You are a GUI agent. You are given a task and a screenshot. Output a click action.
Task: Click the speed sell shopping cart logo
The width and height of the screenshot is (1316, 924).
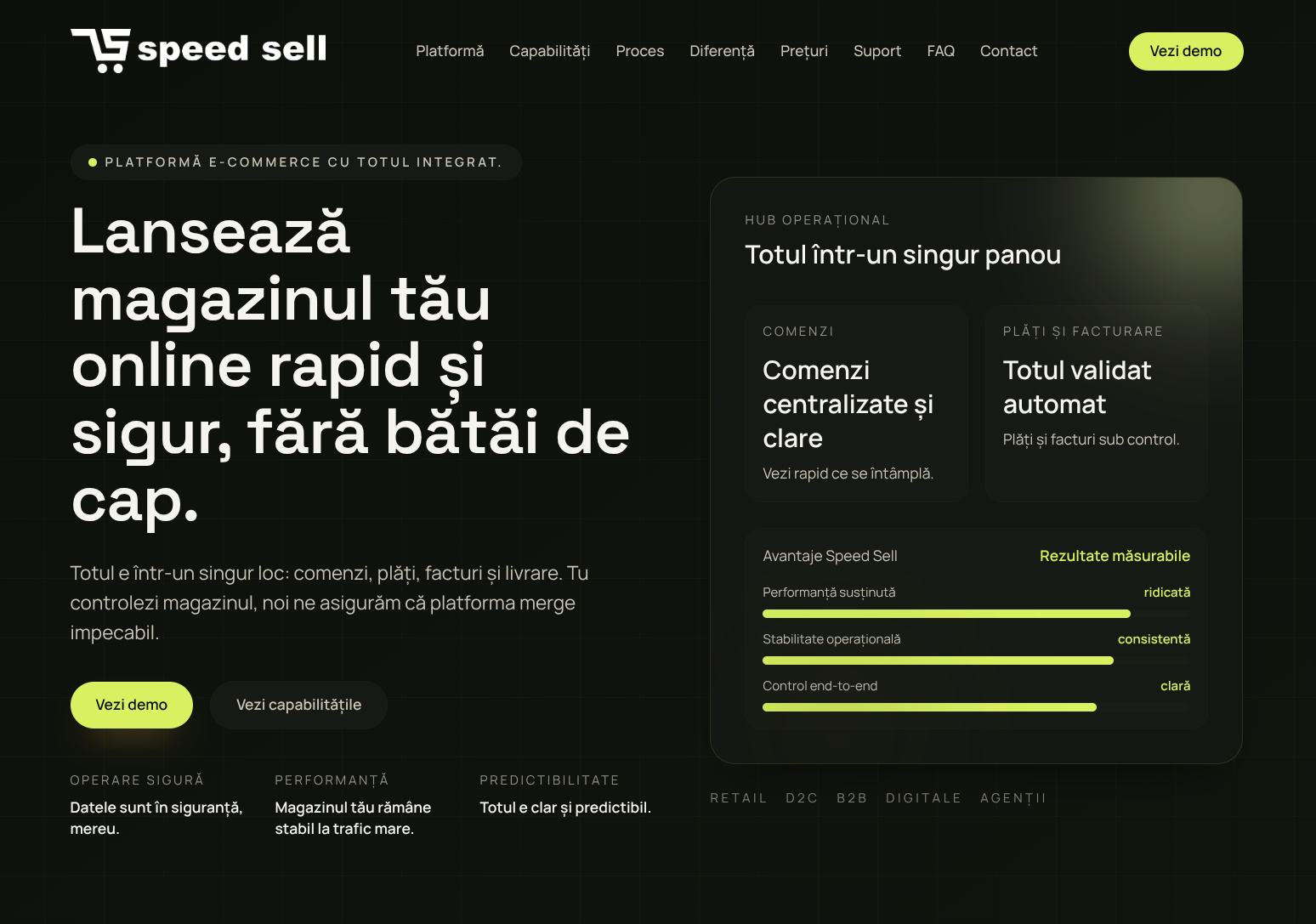click(x=100, y=51)
